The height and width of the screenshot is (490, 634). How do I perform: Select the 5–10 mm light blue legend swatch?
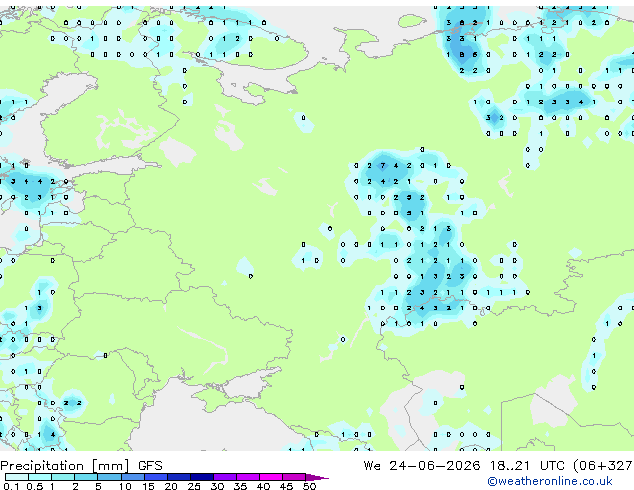pyautogui.click(x=109, y=477)
